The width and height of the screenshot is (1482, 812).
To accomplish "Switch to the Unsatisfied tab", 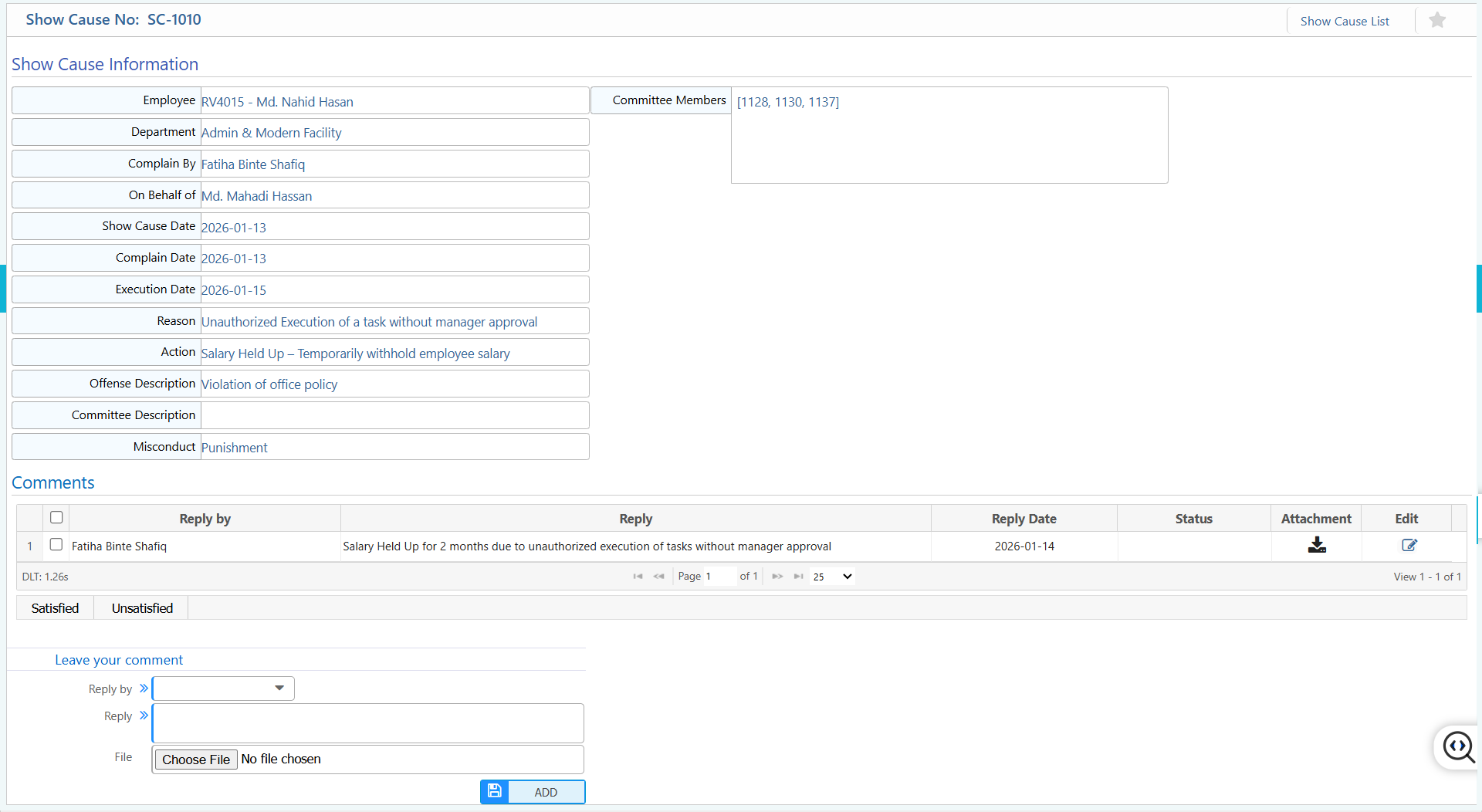I will click(141, 607).
